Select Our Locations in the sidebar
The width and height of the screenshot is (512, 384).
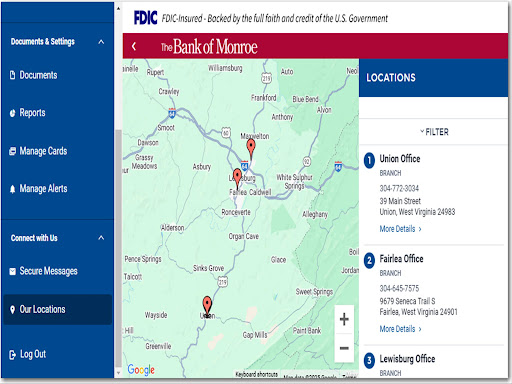[57, 309]
